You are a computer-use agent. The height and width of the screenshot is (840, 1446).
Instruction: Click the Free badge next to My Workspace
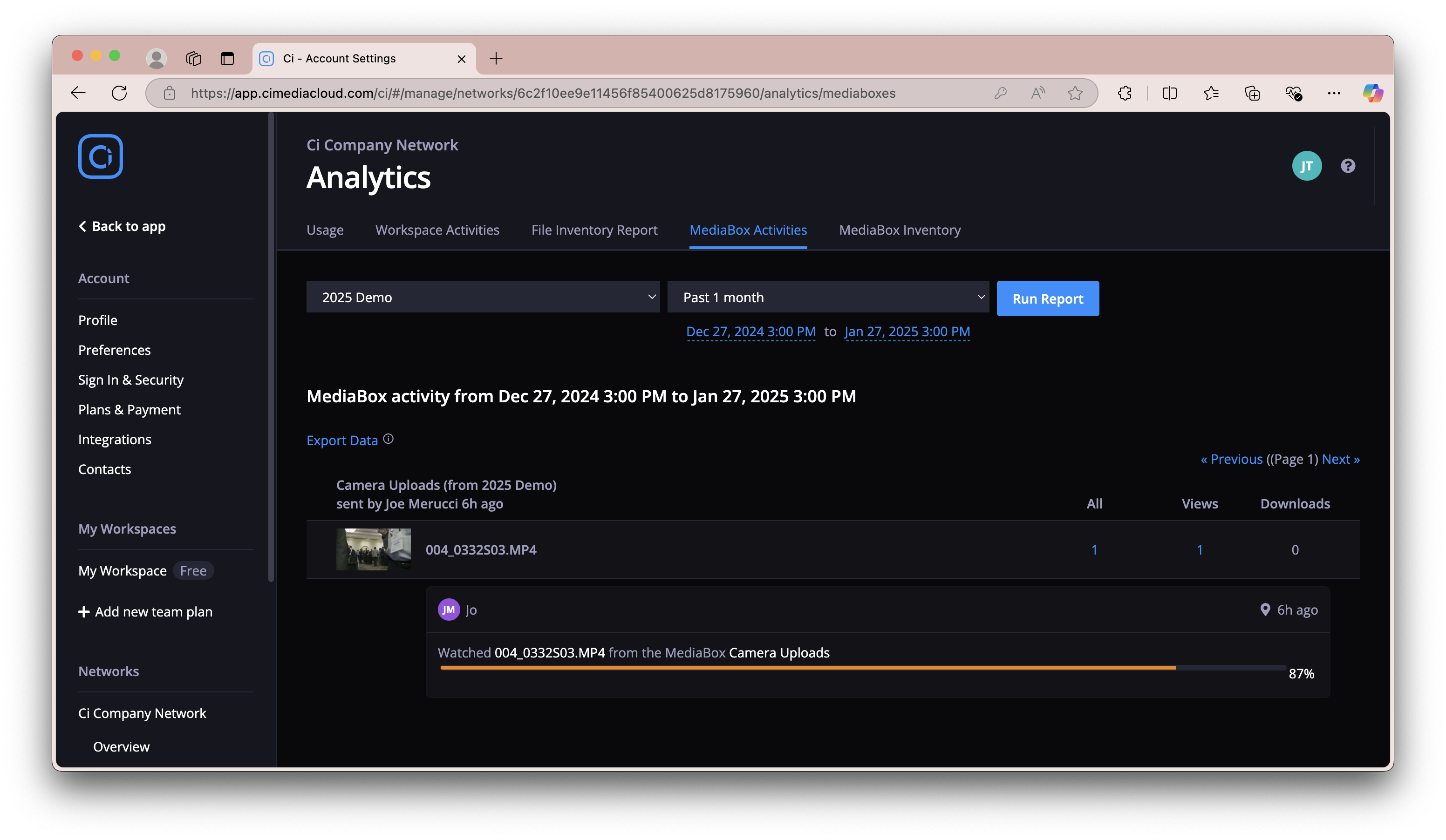[193, 570]
